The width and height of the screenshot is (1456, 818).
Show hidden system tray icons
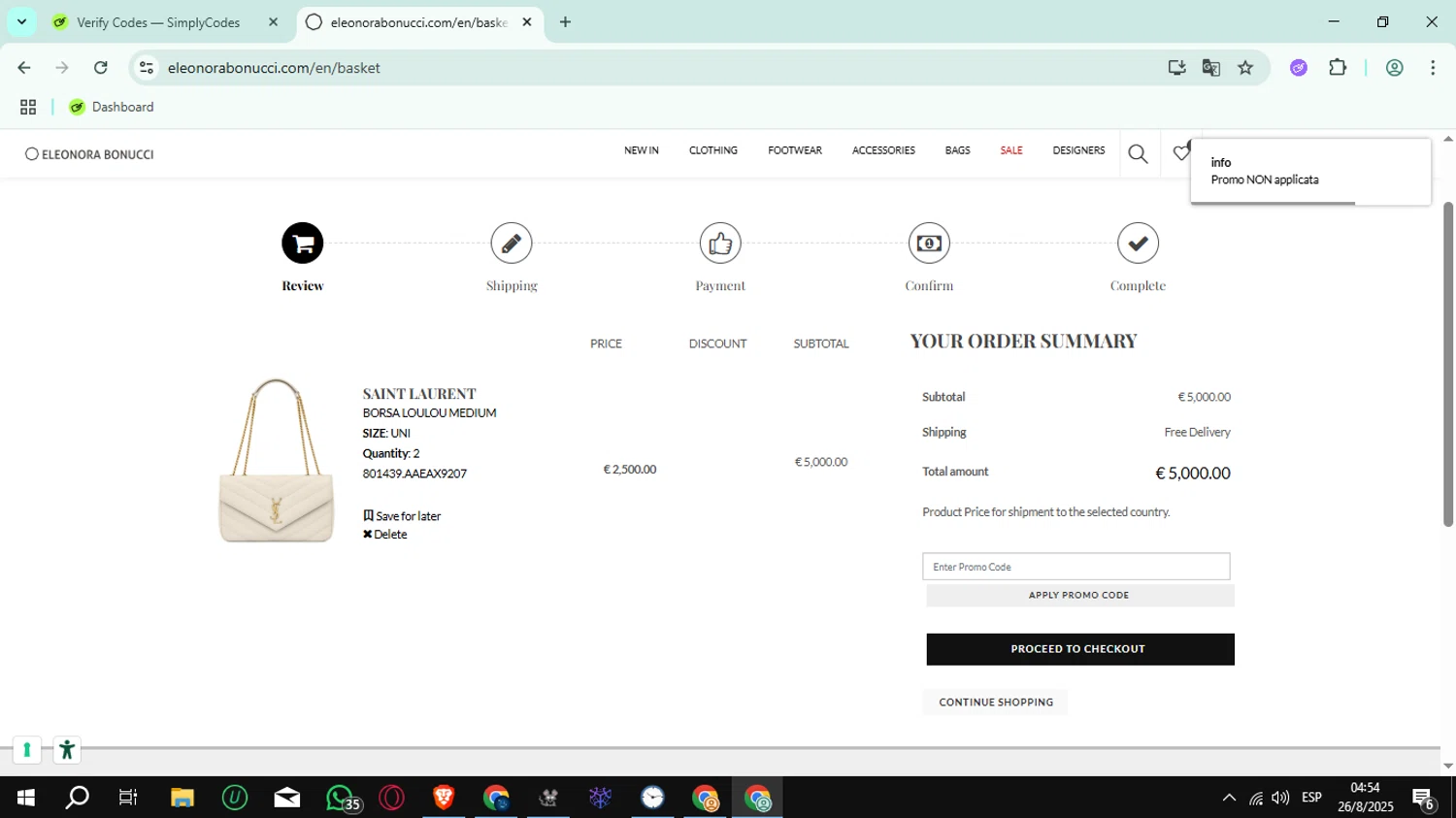click(1229, 798)
